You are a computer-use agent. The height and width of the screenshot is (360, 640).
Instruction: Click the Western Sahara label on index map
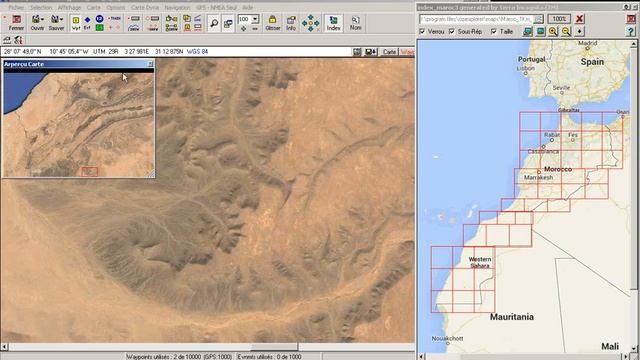480,262
